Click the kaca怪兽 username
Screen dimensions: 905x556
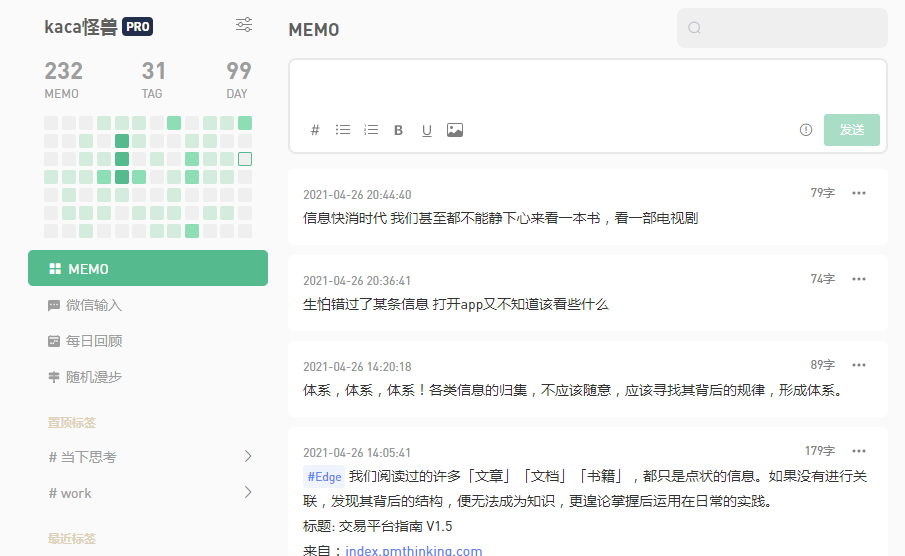click(x=81, y=27)
